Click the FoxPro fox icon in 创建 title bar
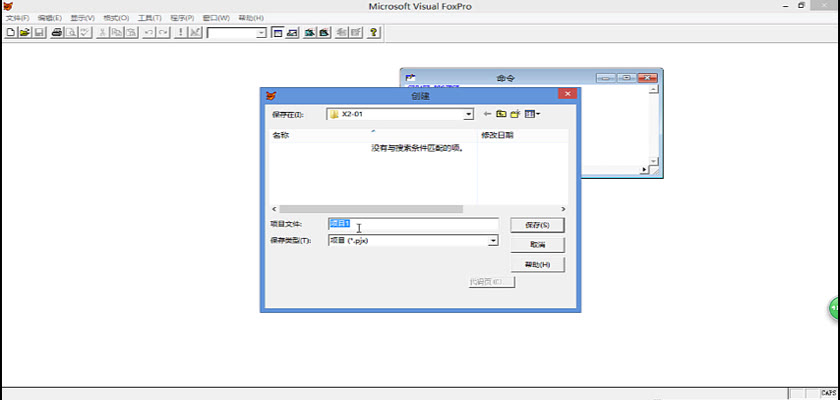This screenshot has height=400, width=840. (x=271, y=96)
